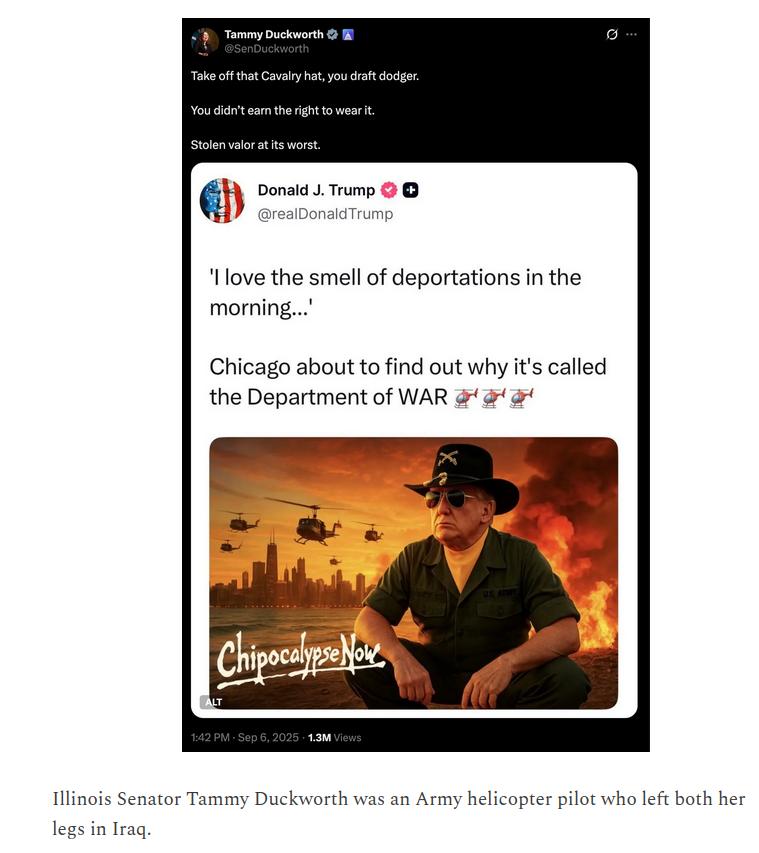Open the Chipocalypse Now image
The height and width of the screenshot is (853, 759).
(x=413, y=572)
